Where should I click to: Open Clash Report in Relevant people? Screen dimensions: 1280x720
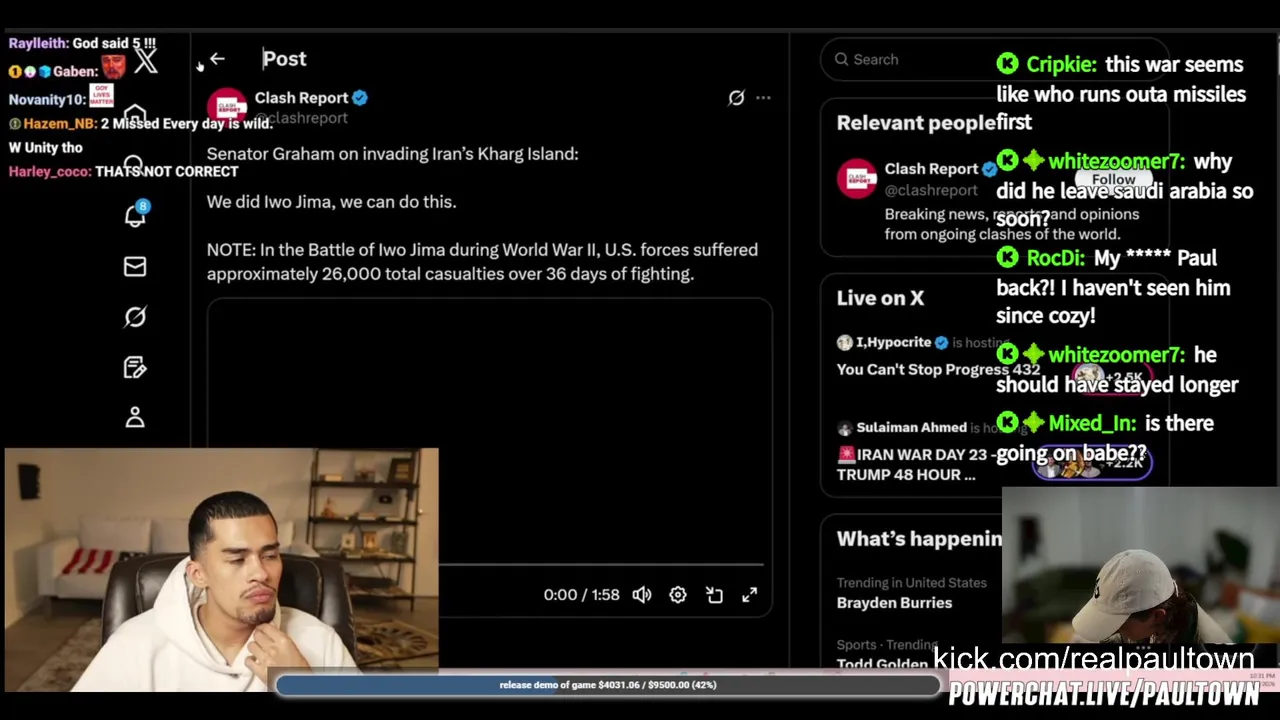(931, 169)
